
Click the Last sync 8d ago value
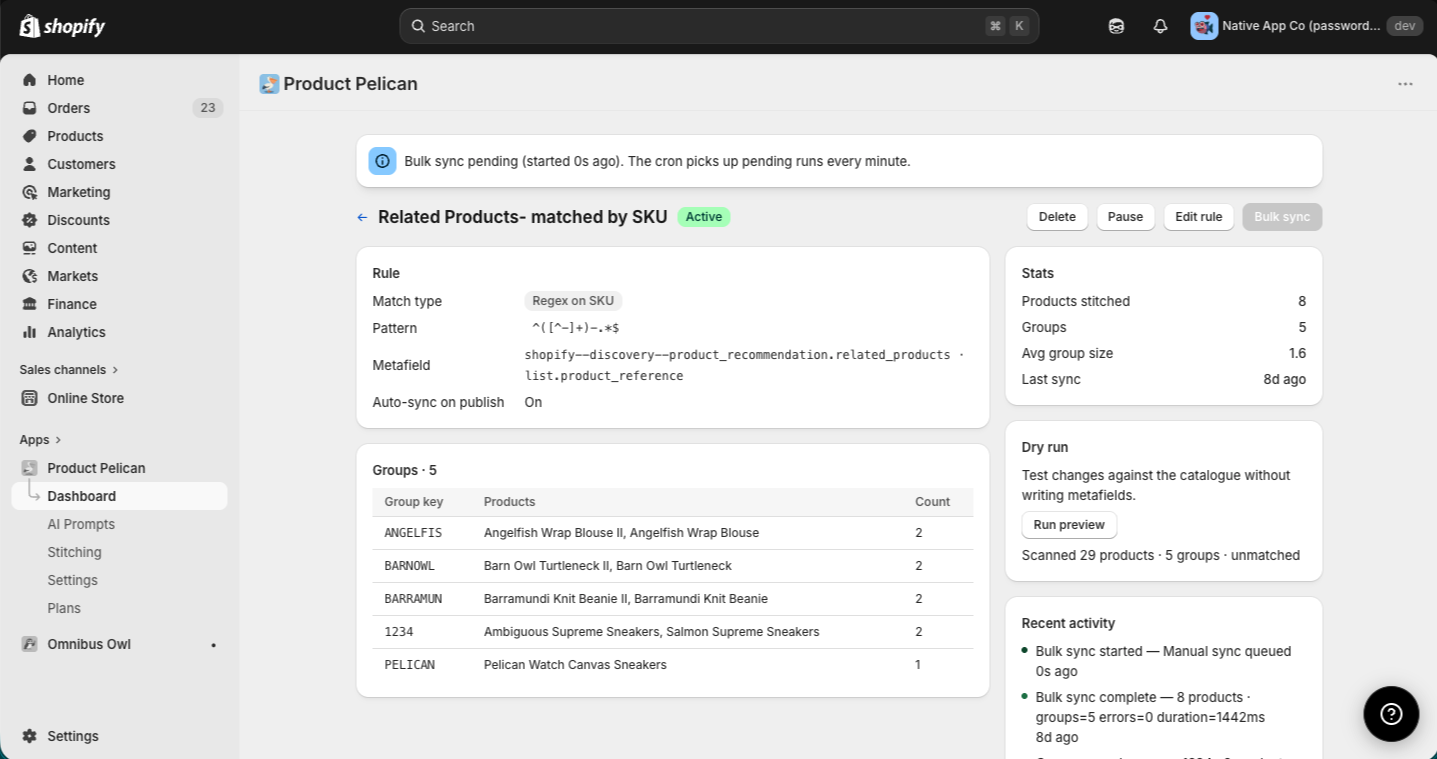click(x=1284, y=380)
